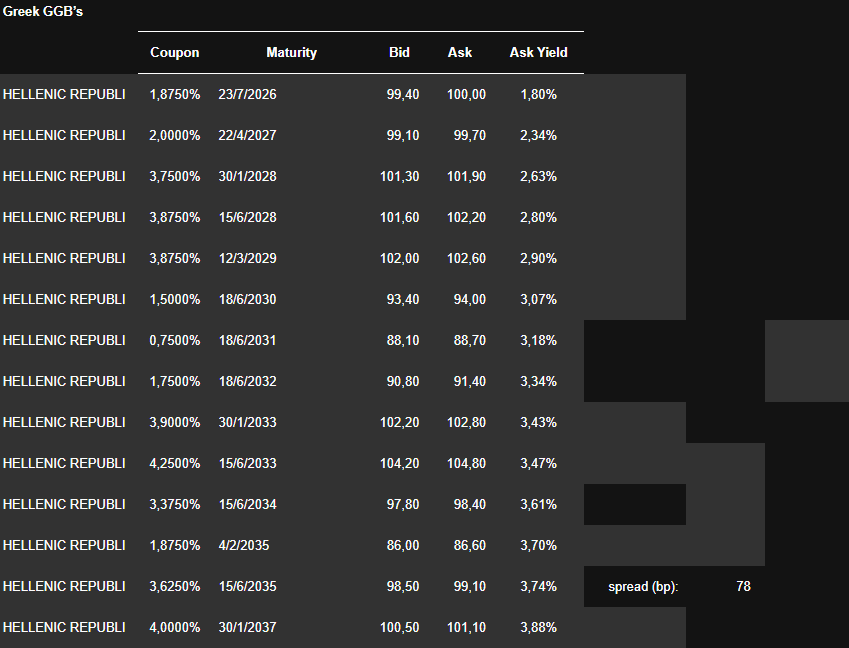Select the 93,40 bid cell

pyautogui.click(x=403, y=299)
